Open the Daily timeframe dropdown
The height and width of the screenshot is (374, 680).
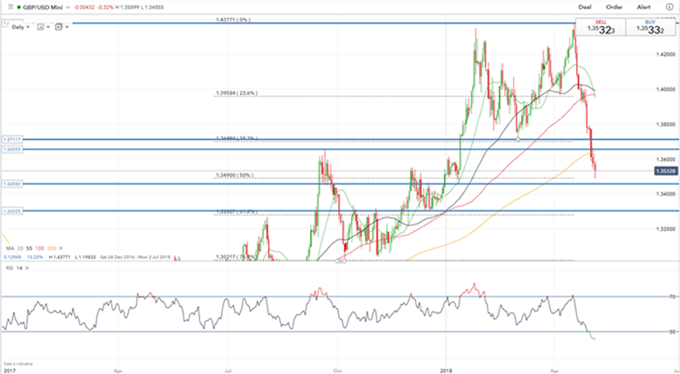click(x=21, y=27)
